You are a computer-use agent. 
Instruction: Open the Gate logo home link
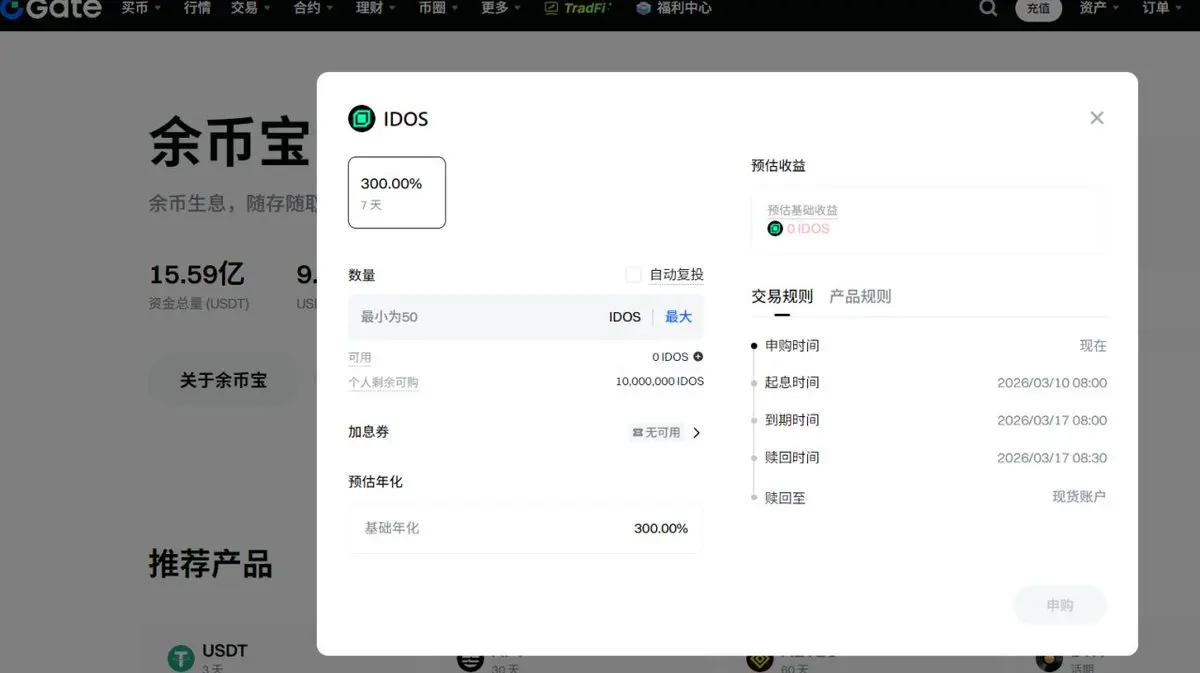pos(50,9)
